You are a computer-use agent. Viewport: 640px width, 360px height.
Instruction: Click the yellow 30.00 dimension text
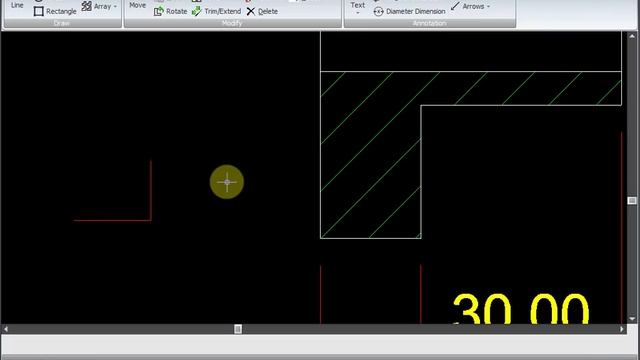pyautogui.click(x=521, y=309)
